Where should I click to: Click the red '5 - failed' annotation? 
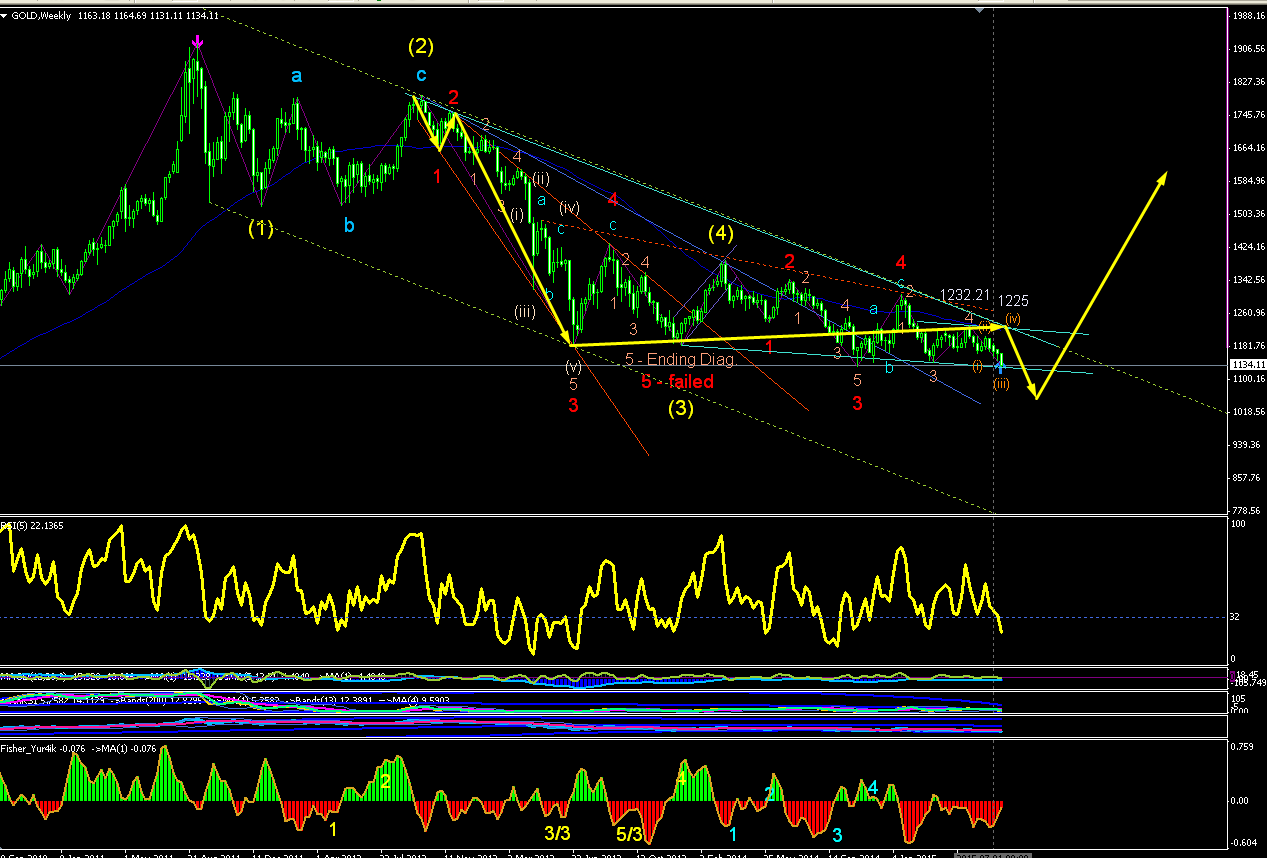tap(677, 381)
